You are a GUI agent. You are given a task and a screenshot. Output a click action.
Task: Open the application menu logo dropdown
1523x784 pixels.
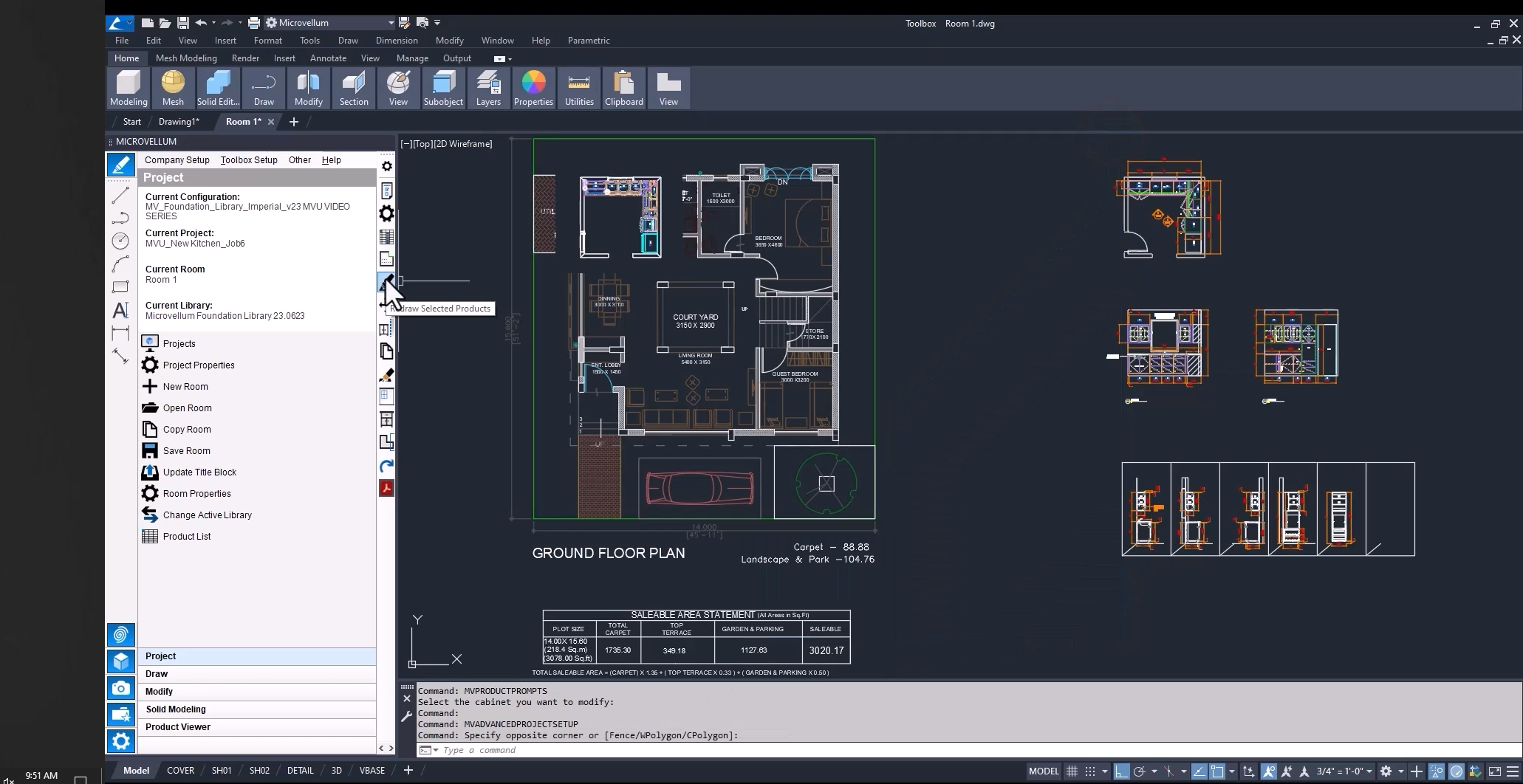tap(120, 23)
